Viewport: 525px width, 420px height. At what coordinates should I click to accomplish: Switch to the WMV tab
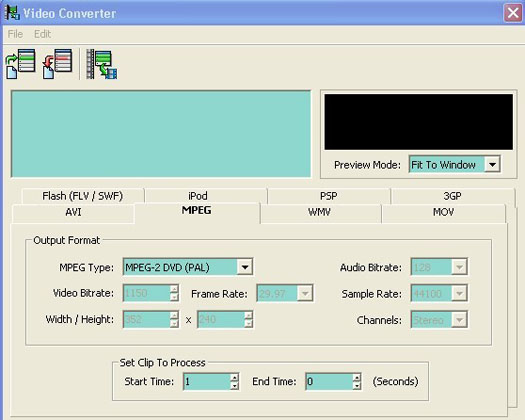pyautogui.click(x=320, y=213)
